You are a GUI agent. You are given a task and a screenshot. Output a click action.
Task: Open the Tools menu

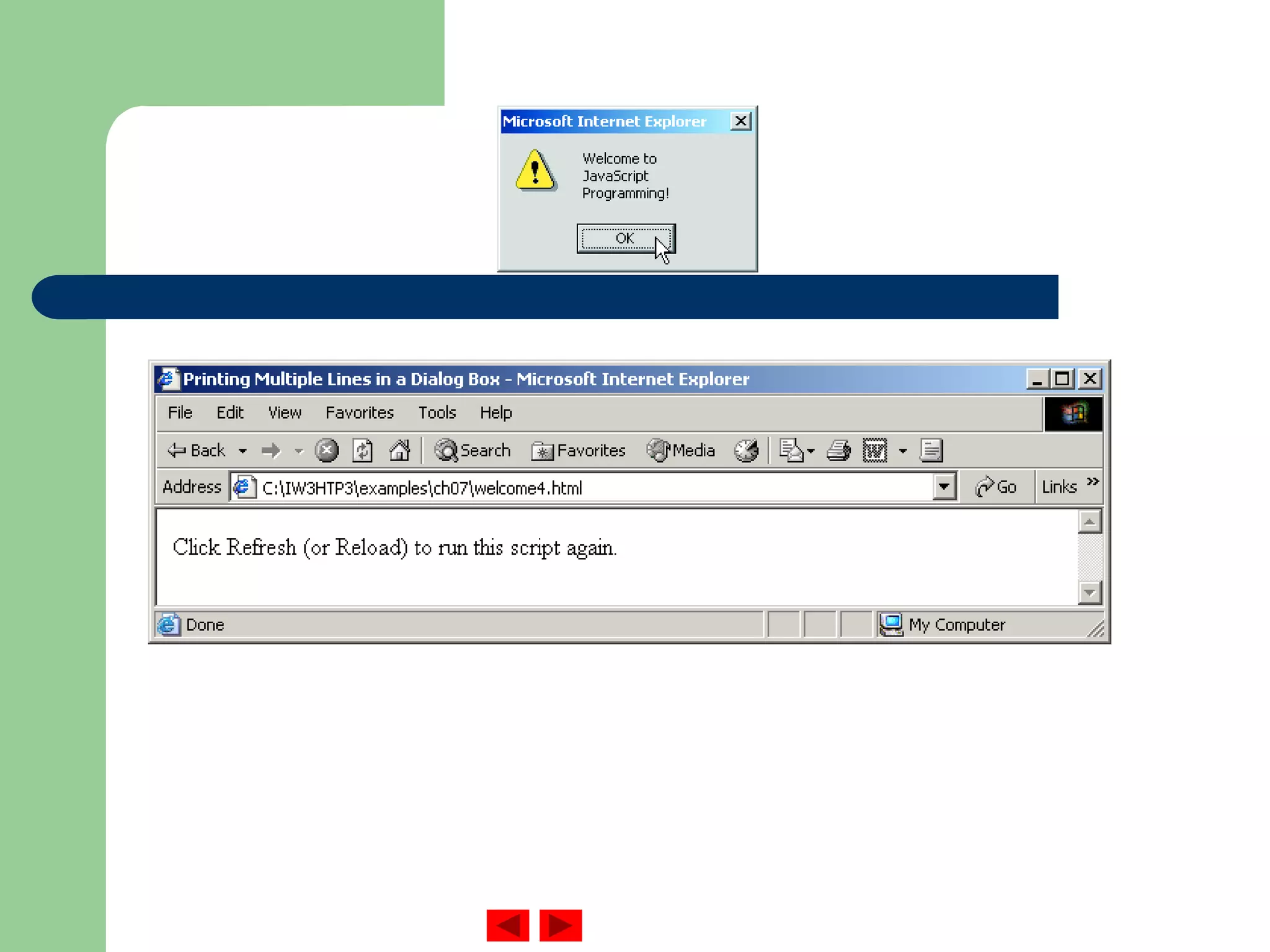point(437,413)
